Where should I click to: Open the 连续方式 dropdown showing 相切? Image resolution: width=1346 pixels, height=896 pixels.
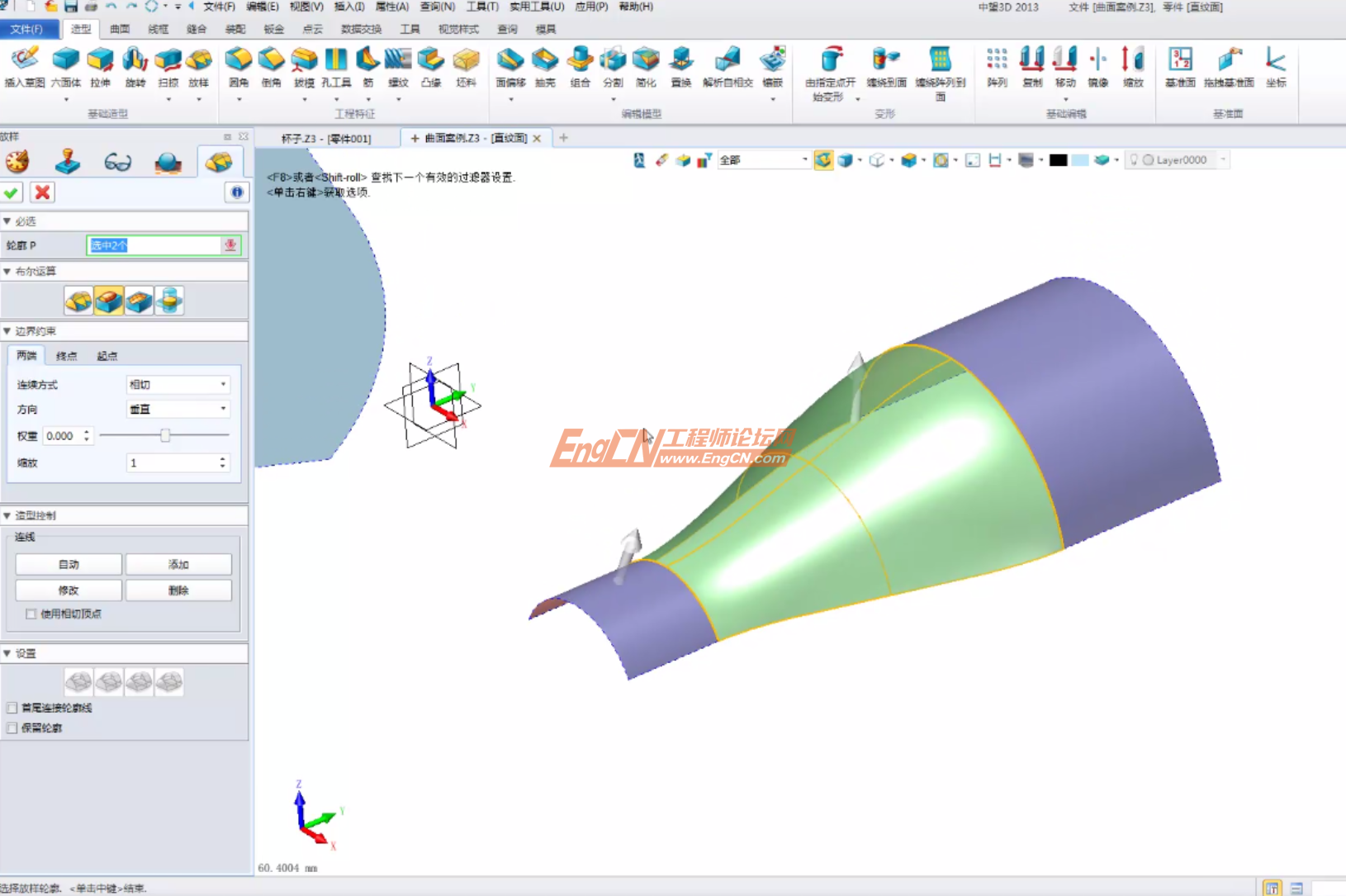178,384
